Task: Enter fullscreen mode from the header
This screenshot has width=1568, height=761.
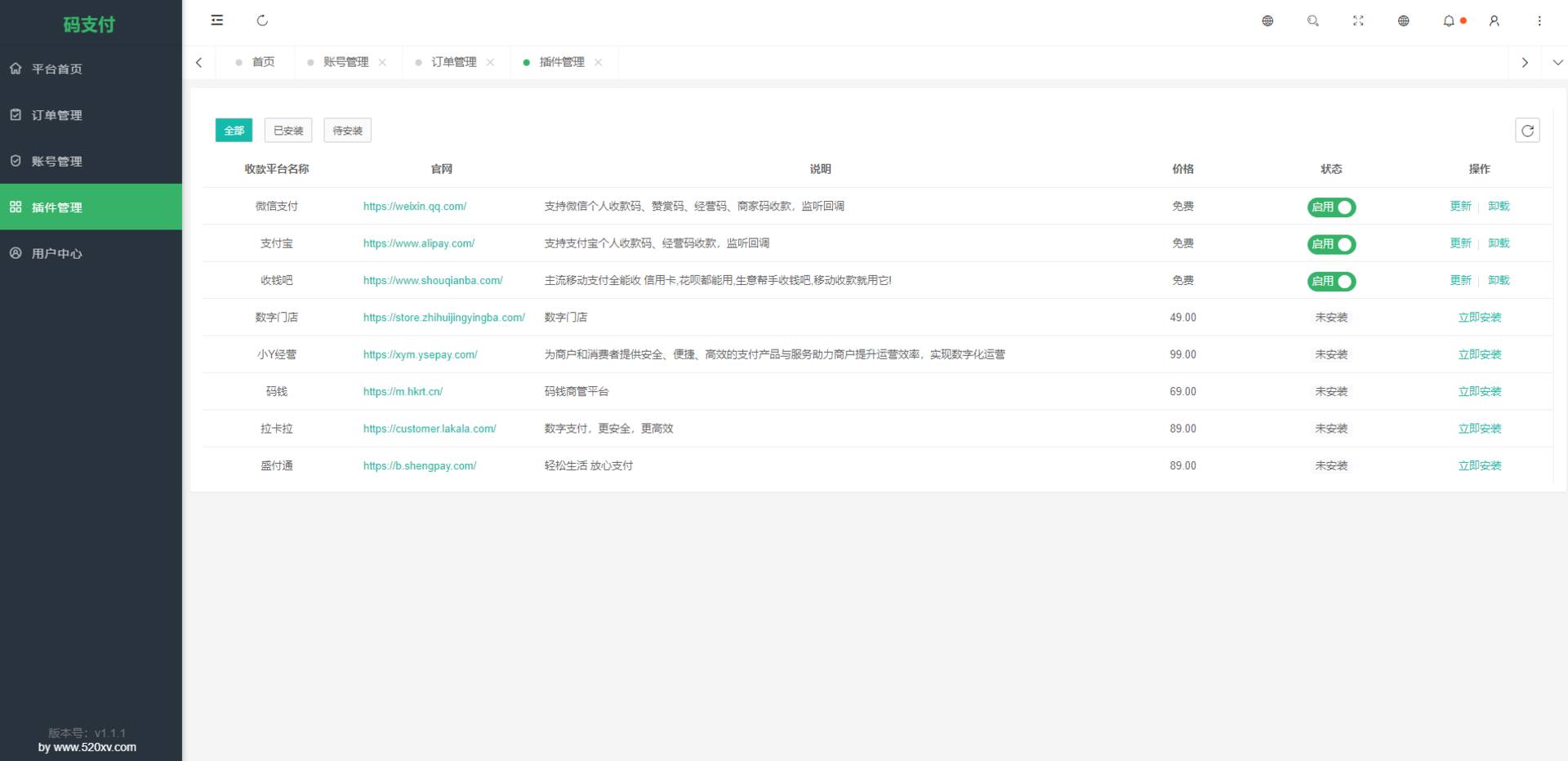Action: click(1358, 20)
